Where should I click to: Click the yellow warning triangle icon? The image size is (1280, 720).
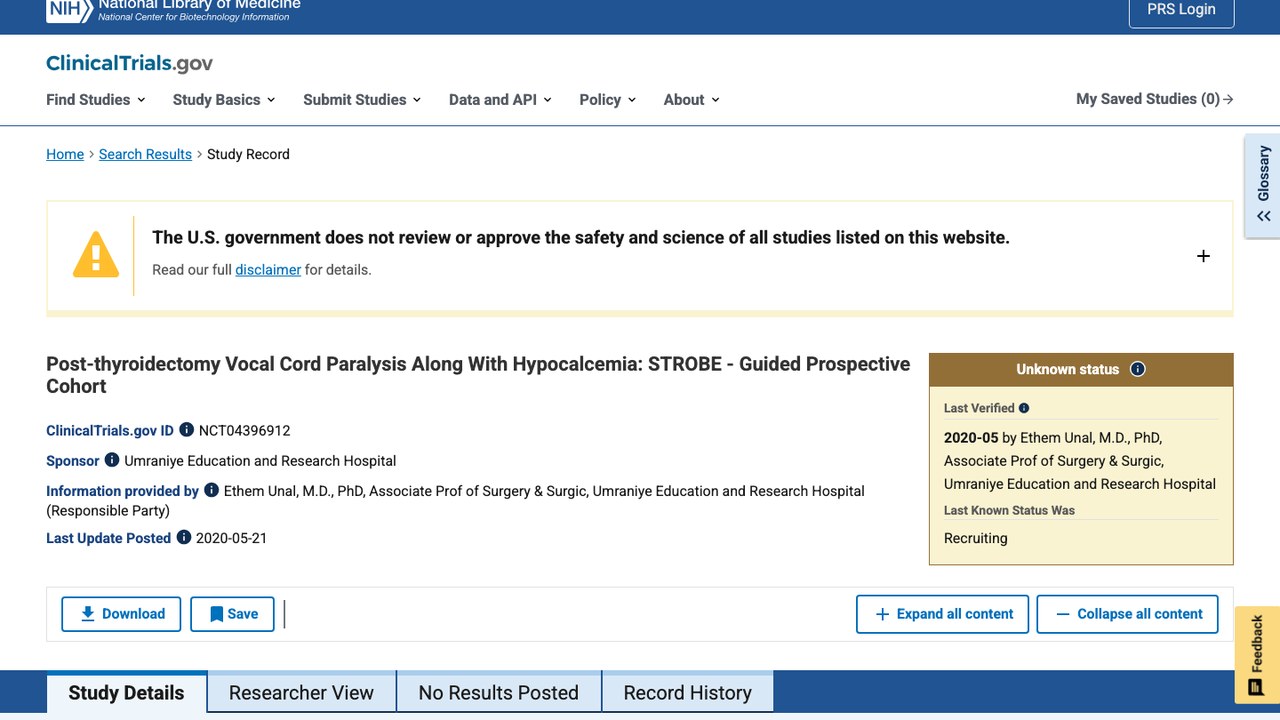tap(96, 255)
